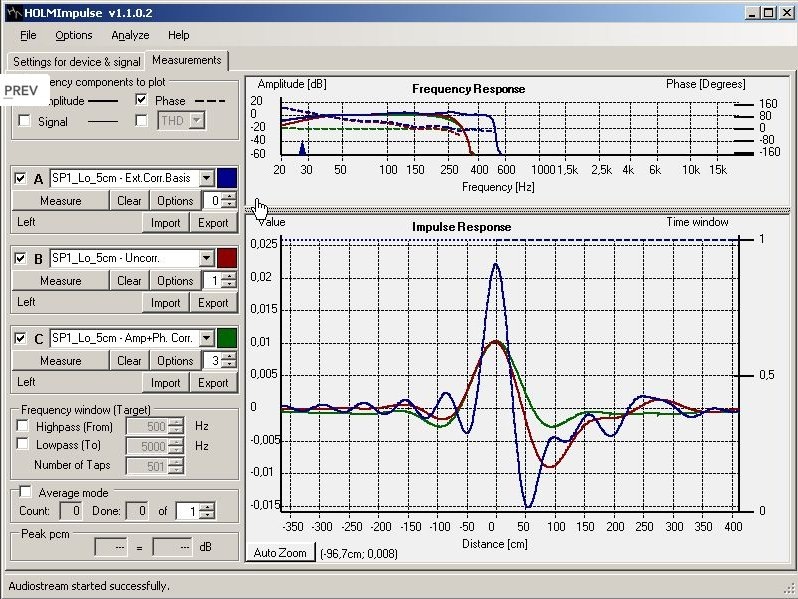The width and height of the screenshot is (798, 599).
Task: Toggle the Average mode checkbox
Action: (25, 492)
